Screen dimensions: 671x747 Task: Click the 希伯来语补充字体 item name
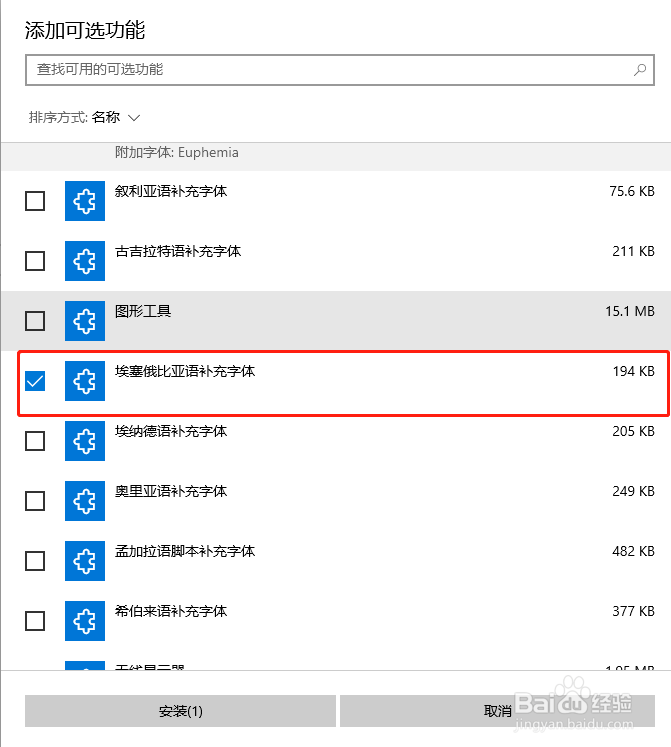[171, 612]
